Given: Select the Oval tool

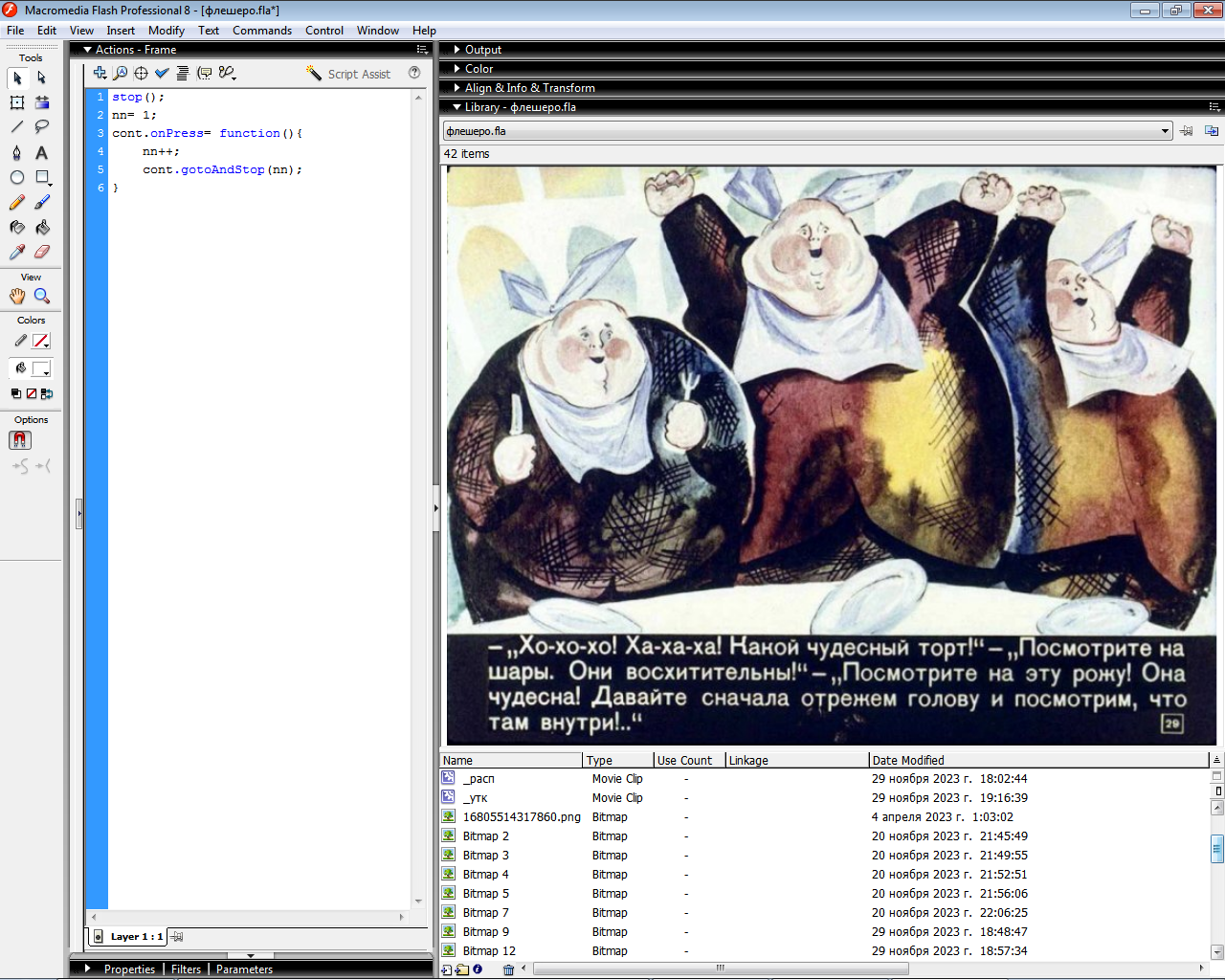Looking at the screenshot, I should click(x=17, y=177).
